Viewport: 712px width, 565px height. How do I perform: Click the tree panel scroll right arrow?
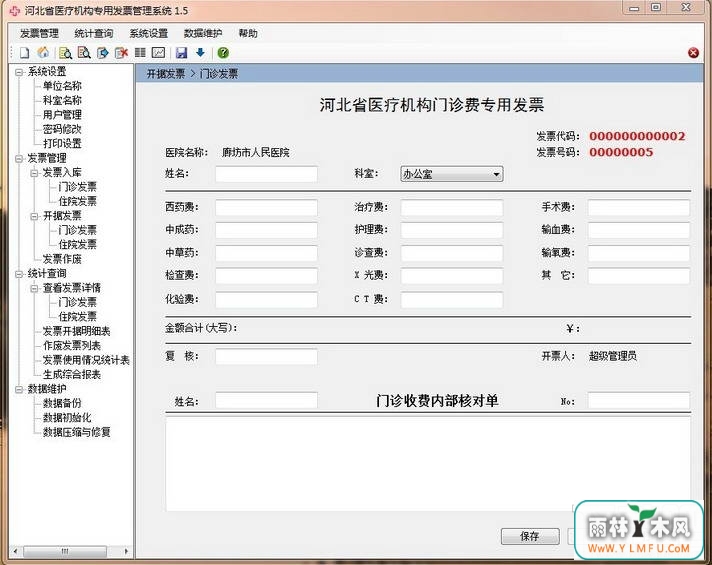point(126,551)
